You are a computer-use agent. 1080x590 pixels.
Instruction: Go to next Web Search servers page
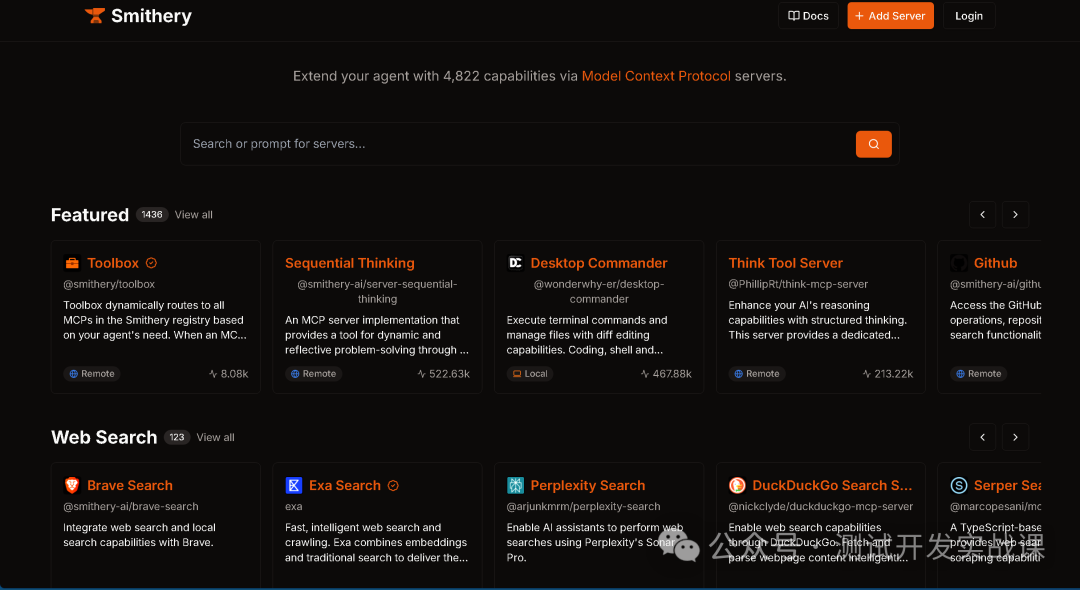tap(1015, 437)
